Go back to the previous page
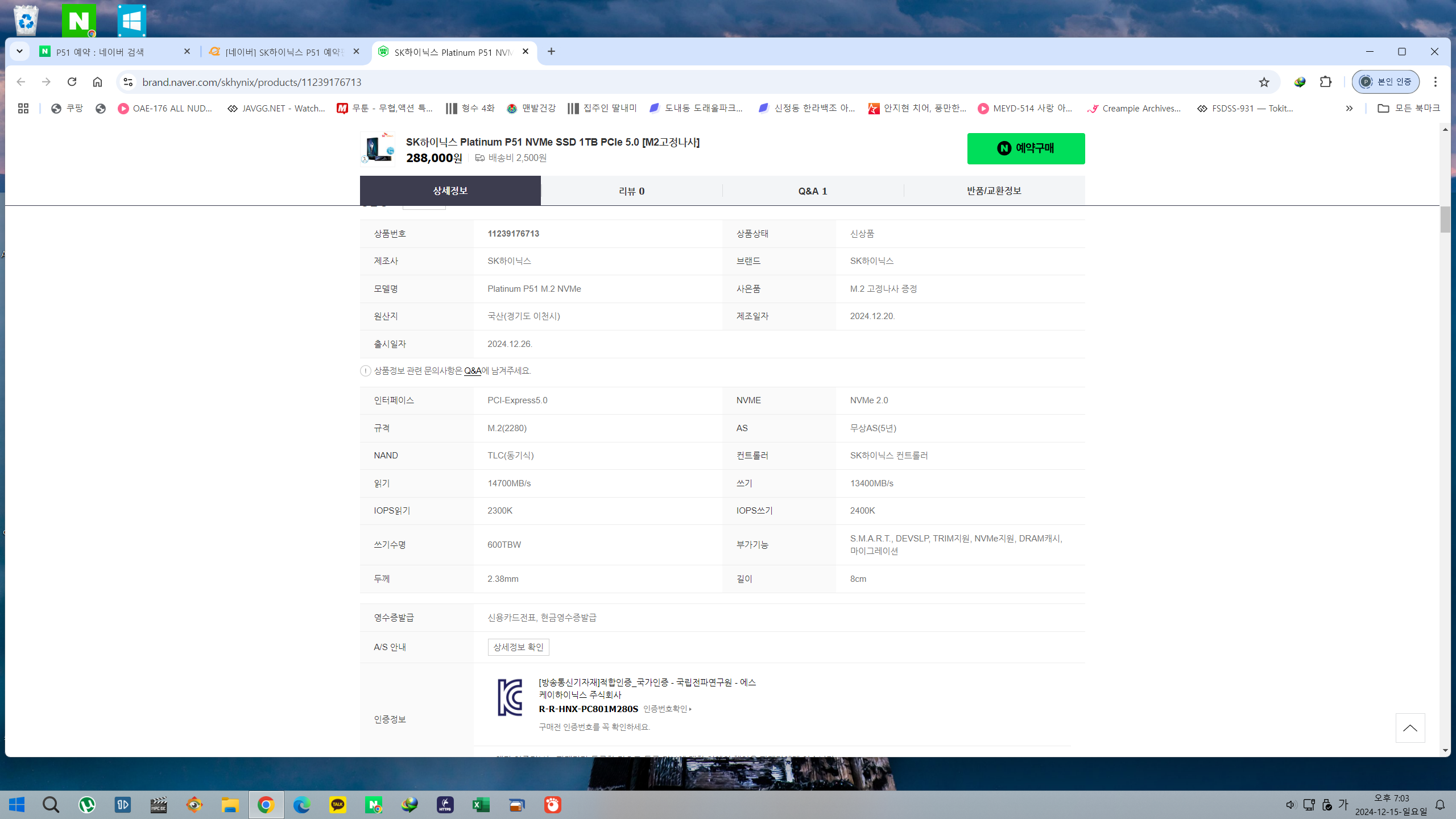The width and height of the screenshot is (1456, 819). (x=21, y=82)
